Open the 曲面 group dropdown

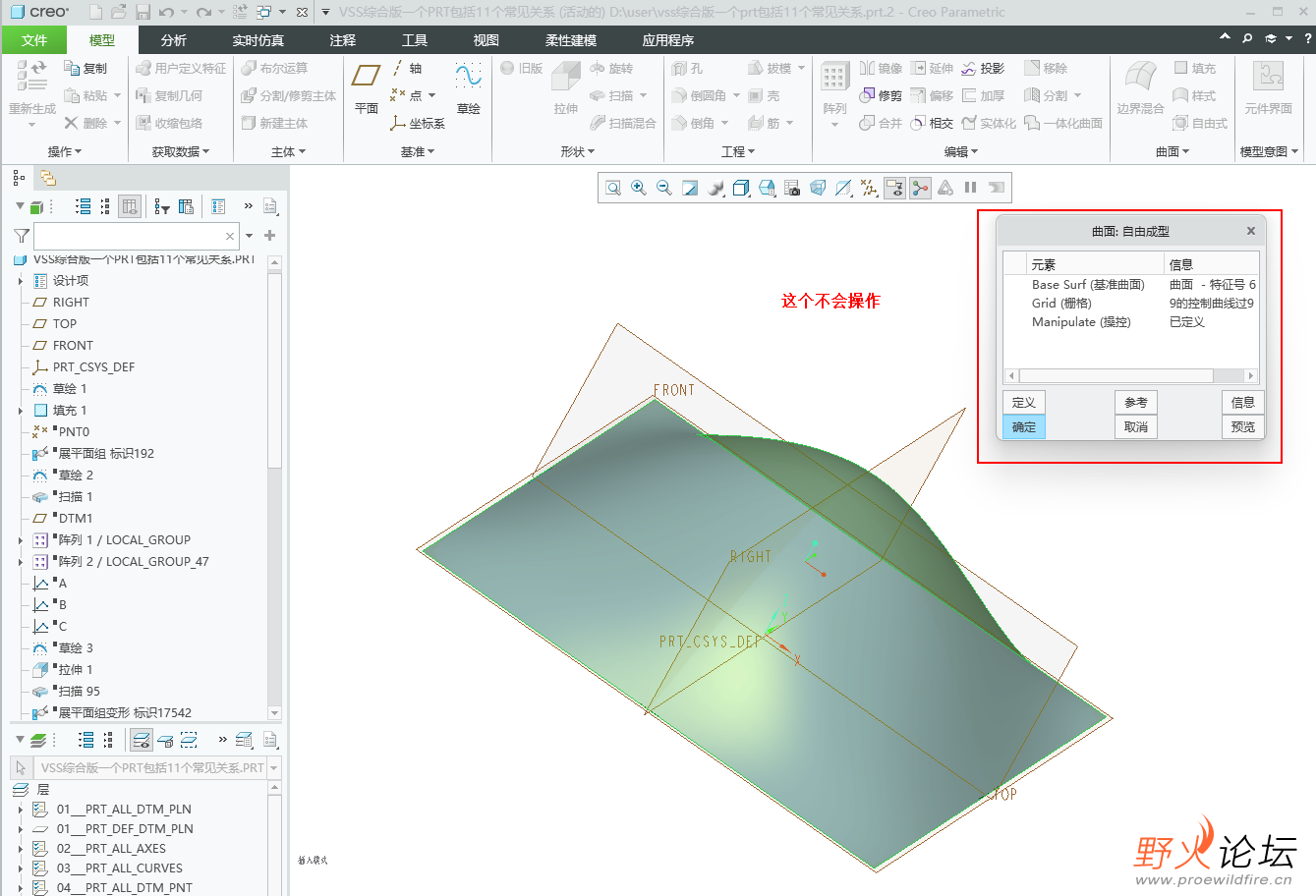pyautogui.click(x=1172, y=151)
